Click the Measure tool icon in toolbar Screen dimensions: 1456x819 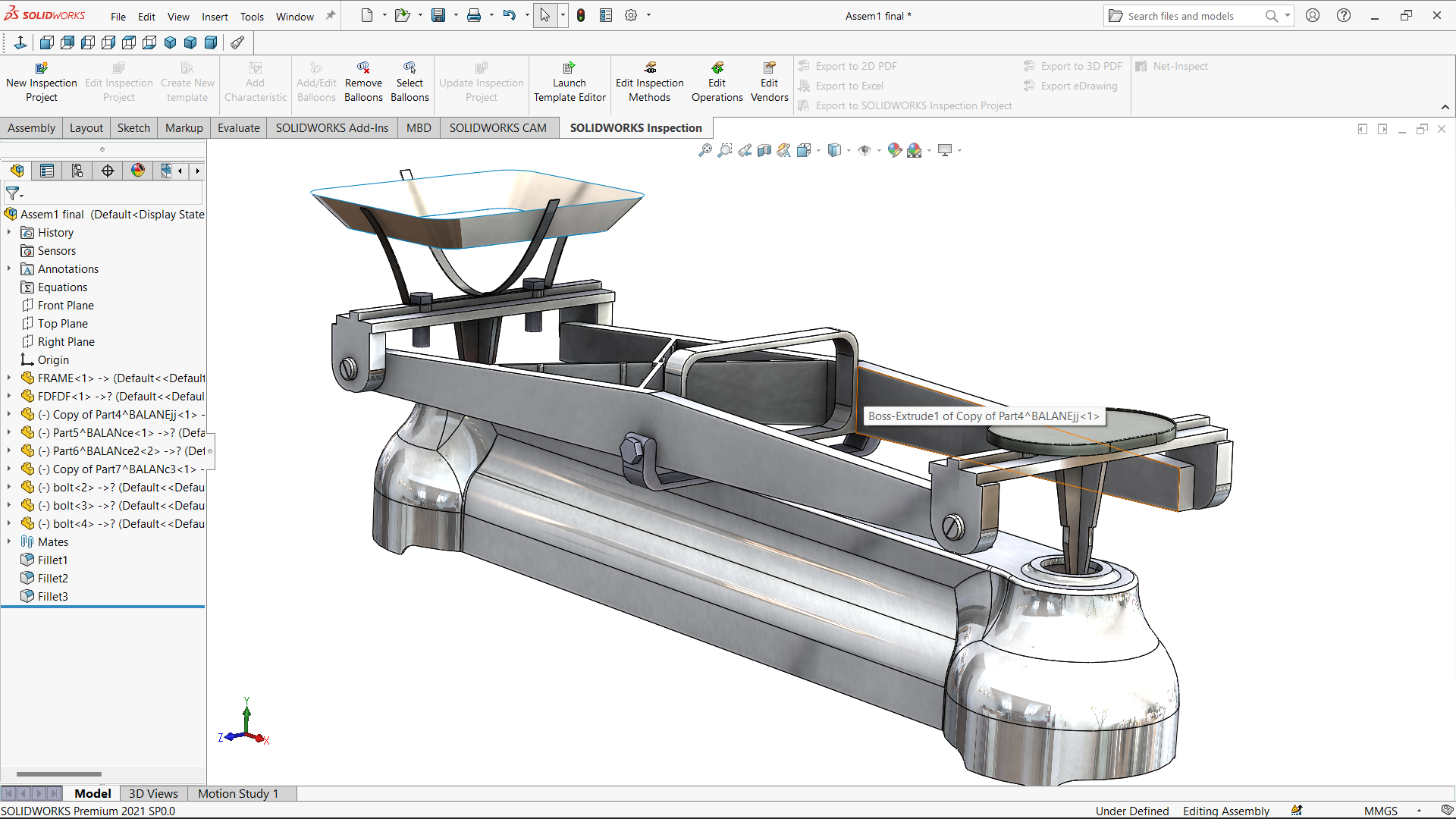(x=237, y=42)
